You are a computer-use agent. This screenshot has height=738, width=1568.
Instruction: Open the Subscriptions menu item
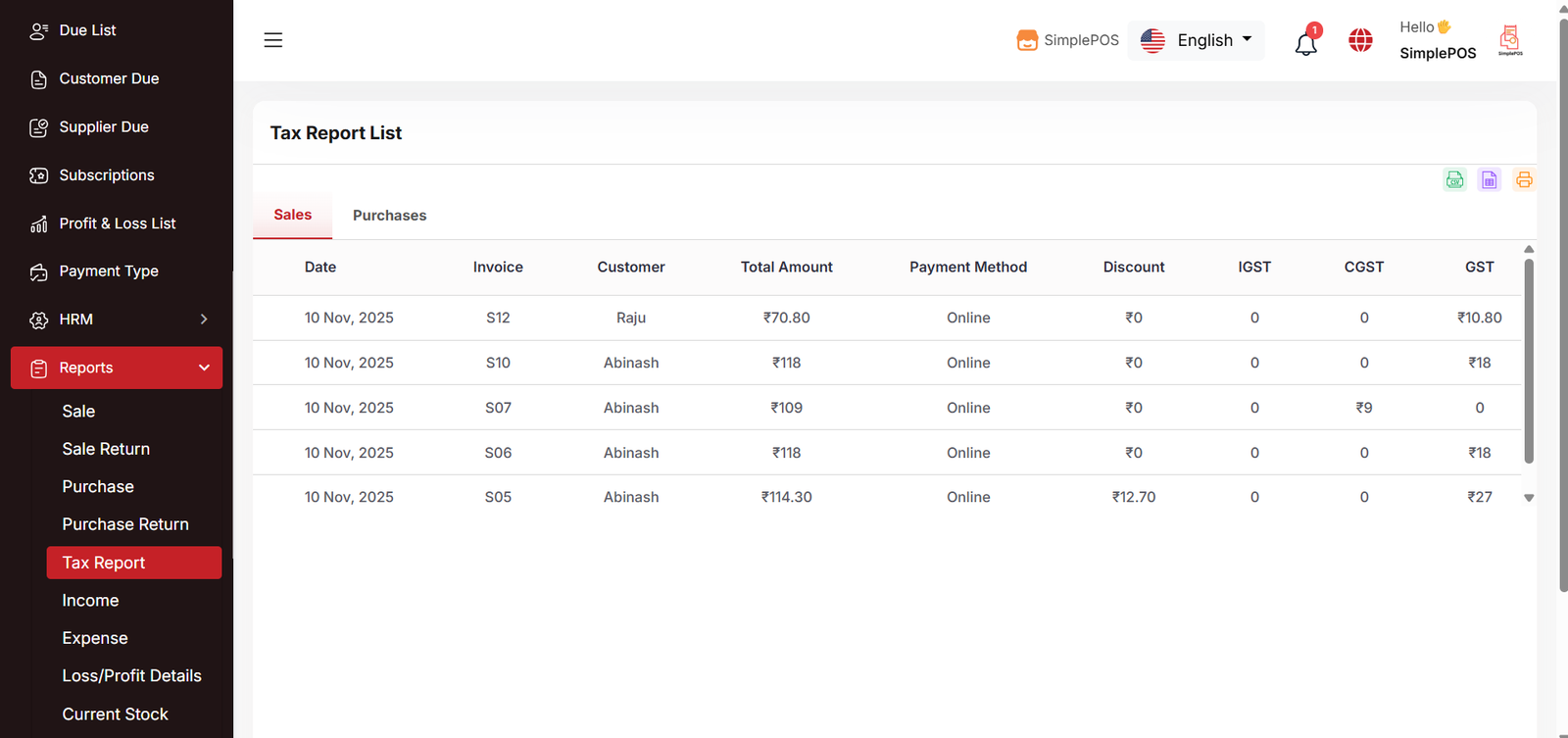point(106,175)
